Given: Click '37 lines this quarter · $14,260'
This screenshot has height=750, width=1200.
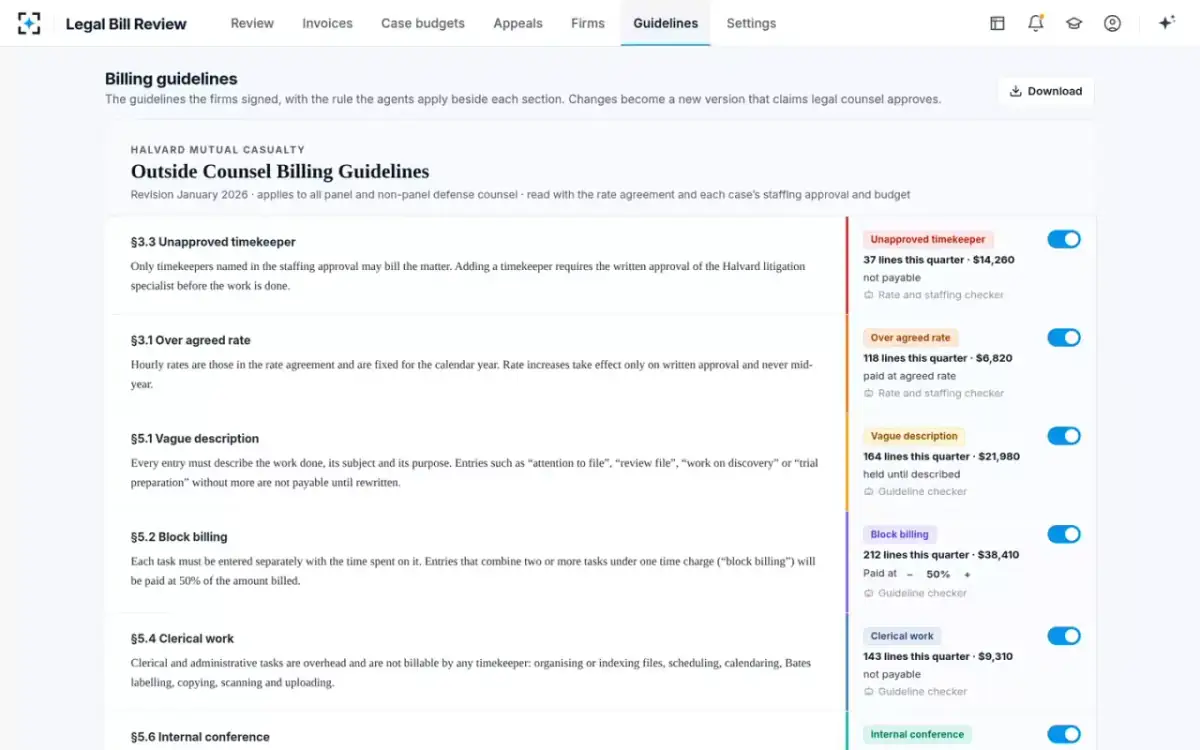Looking at the screenshot, I should (x=939, y=260).
